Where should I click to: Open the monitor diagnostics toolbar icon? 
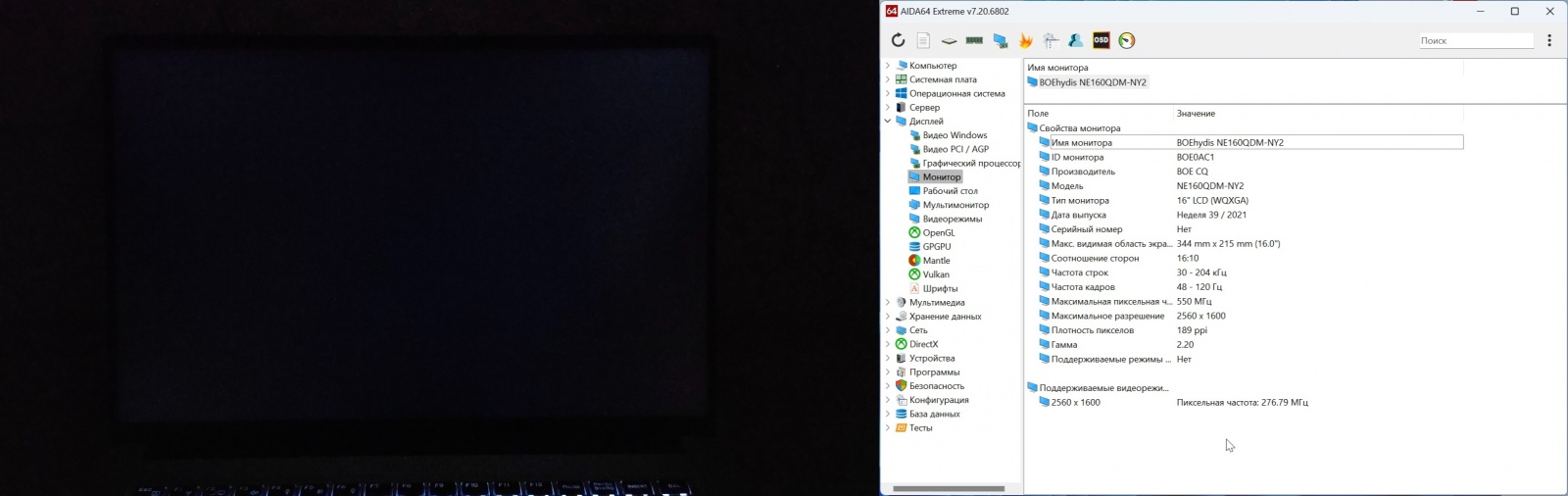pyautogui.click(x=1000, y=40)
